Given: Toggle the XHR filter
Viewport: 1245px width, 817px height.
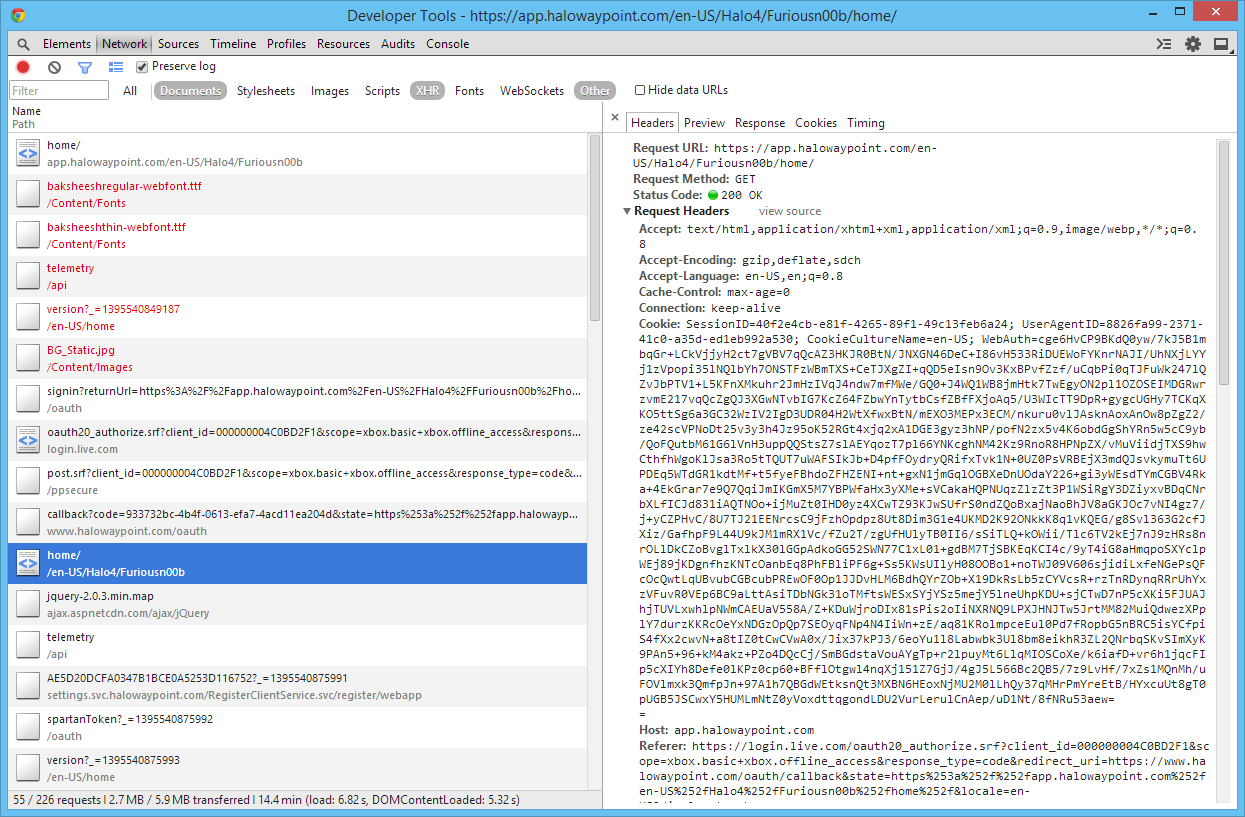Looking at the screenshot, I should point(427,91).
